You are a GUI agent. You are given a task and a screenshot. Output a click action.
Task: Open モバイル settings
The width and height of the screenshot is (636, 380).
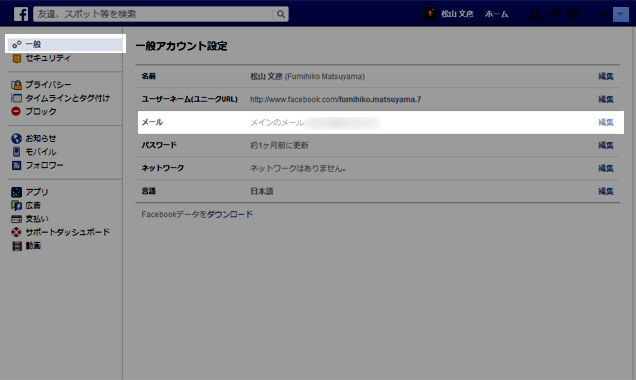[41, 152]
